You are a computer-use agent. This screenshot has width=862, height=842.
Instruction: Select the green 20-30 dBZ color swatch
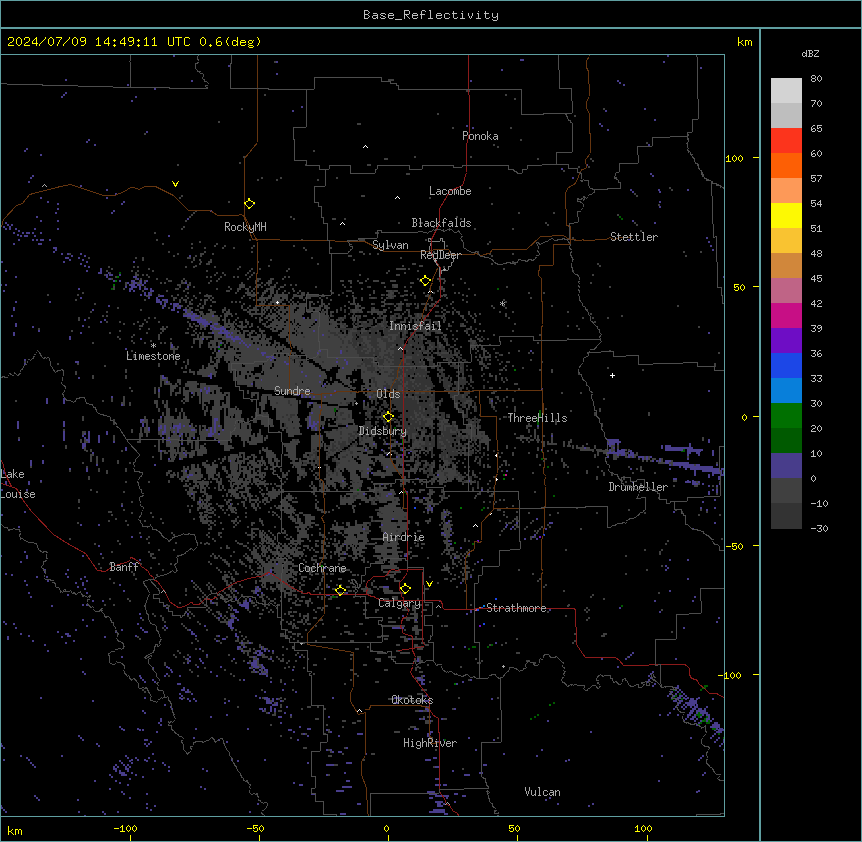(x=786, y=416)
